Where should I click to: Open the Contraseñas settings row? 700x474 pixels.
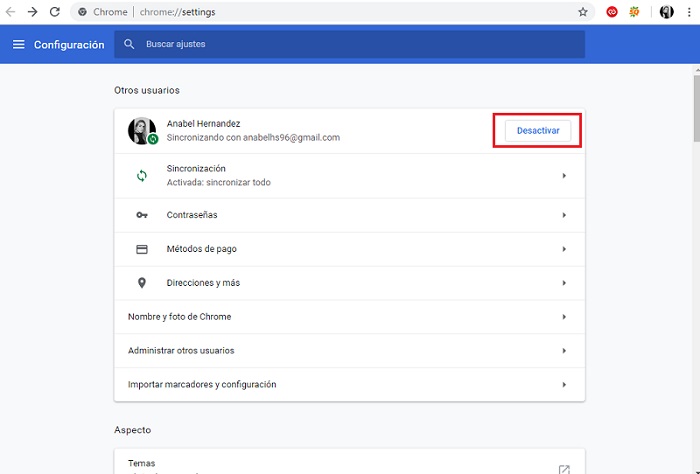[x=349, y=215]
